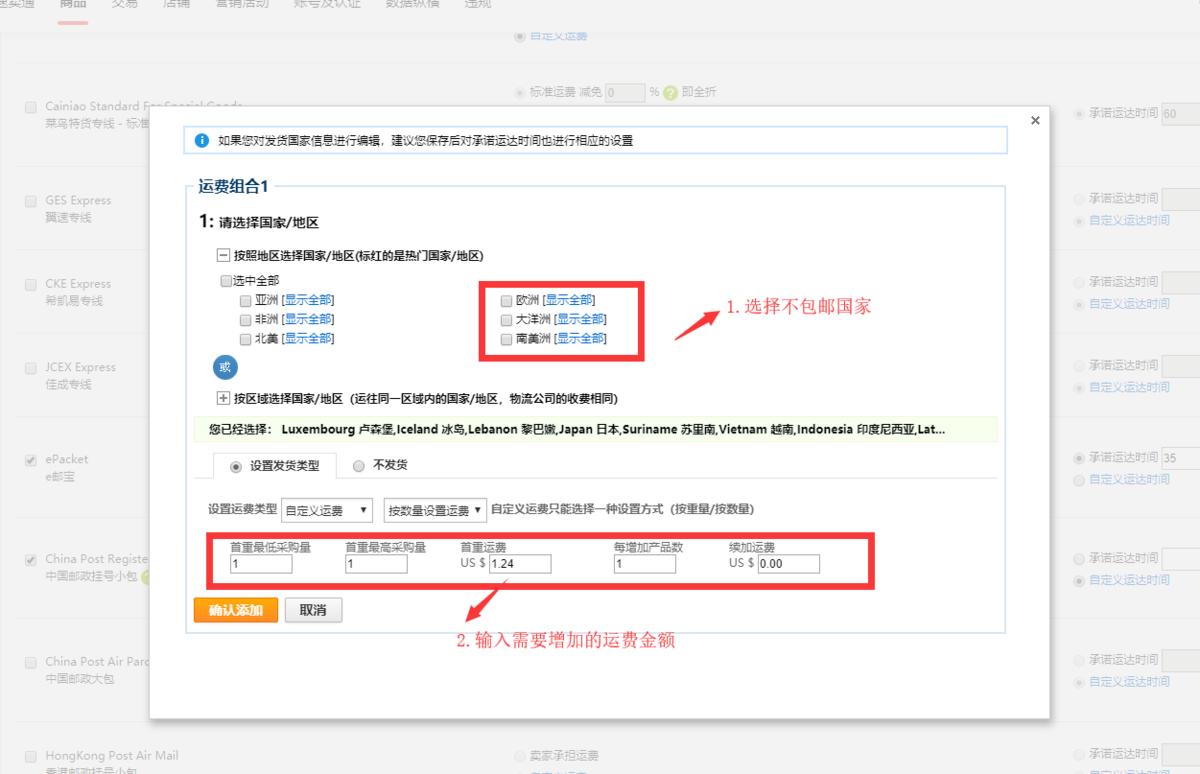Select the 欧洲 checkbox
Screen dimensions: 1200x774
point(506,300)
